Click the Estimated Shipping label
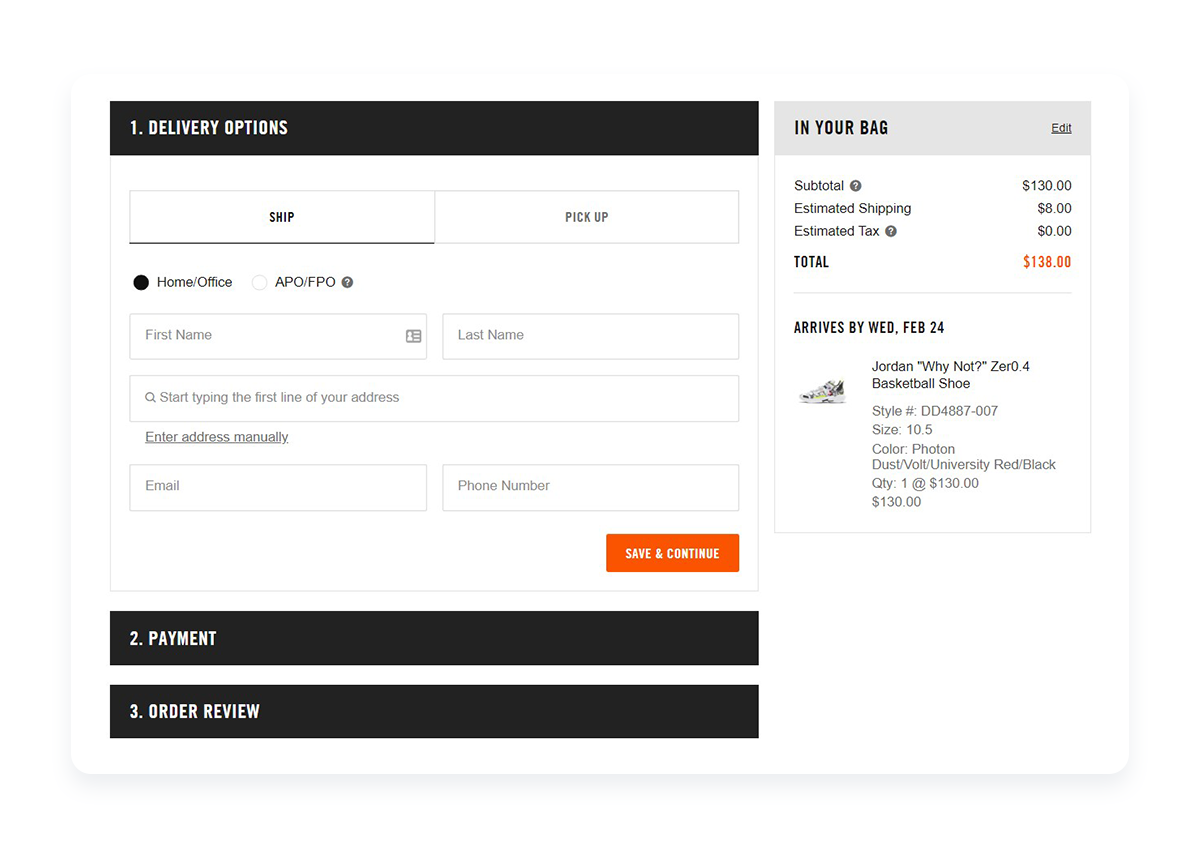This screenshot has height=850, width=1200. (852, 209)
